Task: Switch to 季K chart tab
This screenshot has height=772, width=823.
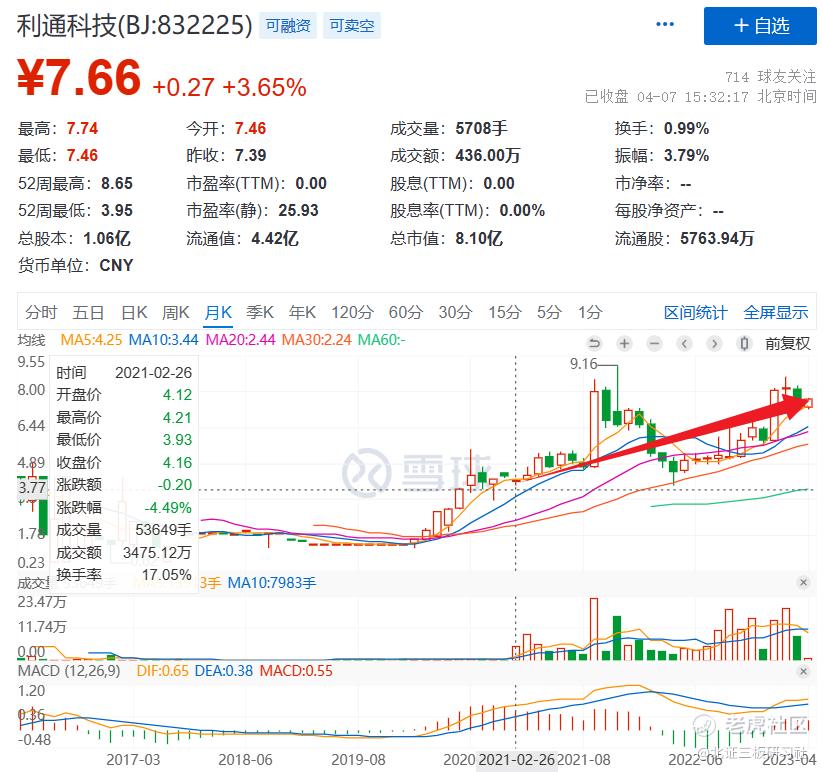Action: [260, 312]
